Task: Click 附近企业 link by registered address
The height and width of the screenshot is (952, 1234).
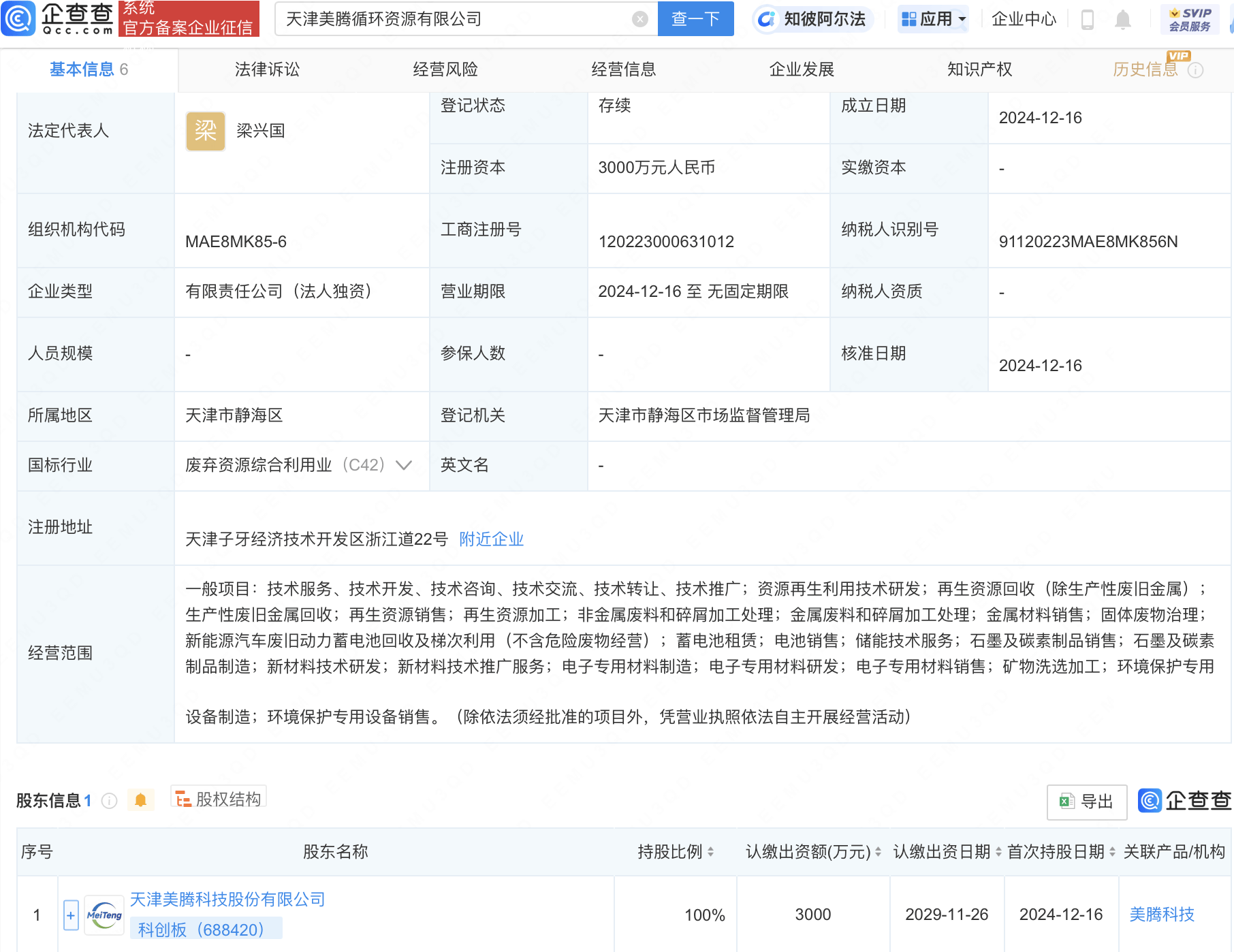Action: coord(491,539)
